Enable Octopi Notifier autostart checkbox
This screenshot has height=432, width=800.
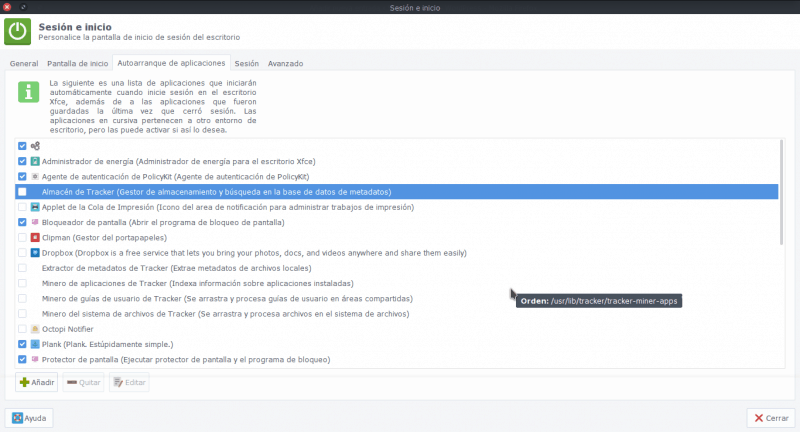[22, 328]
